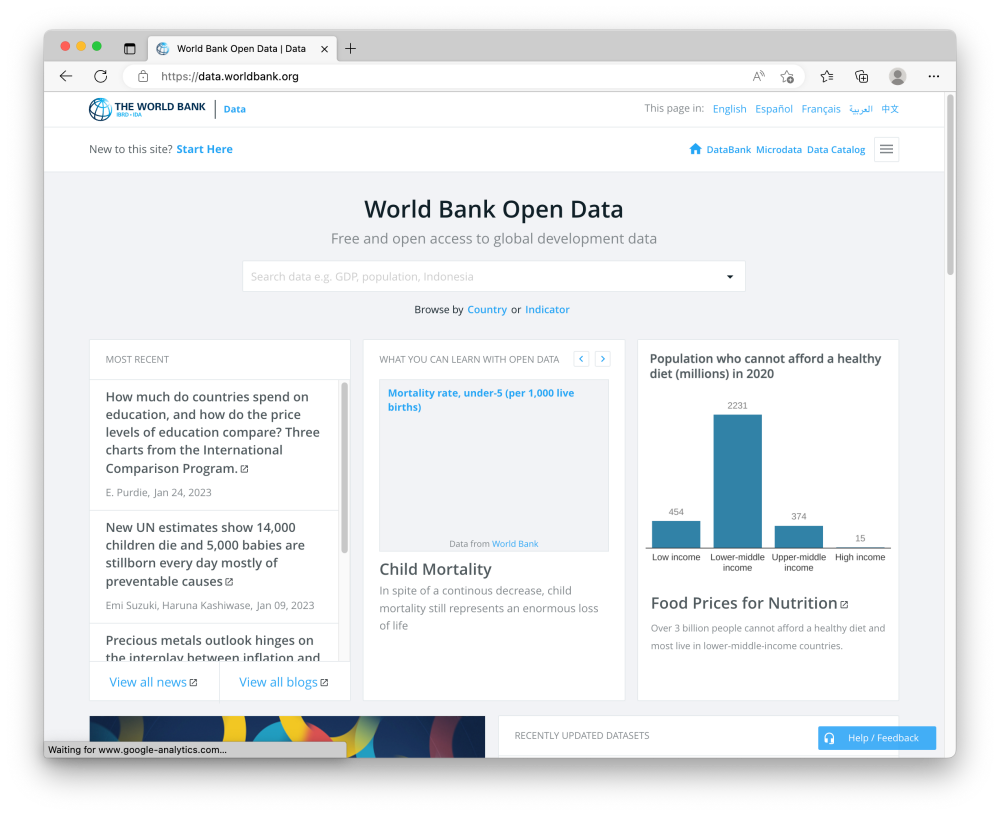1000x816 pixels.
Task: Switch page language to Français
Action: click(x=821, y=109)
